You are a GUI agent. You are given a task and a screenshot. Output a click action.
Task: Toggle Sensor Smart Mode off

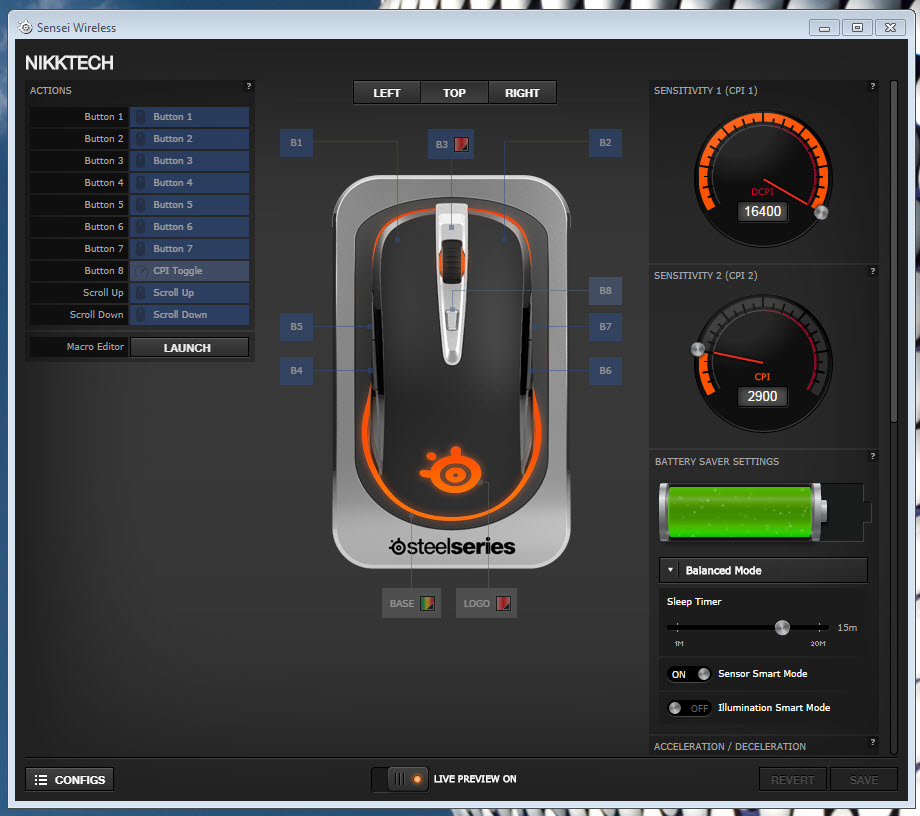[x=689, y=674]
